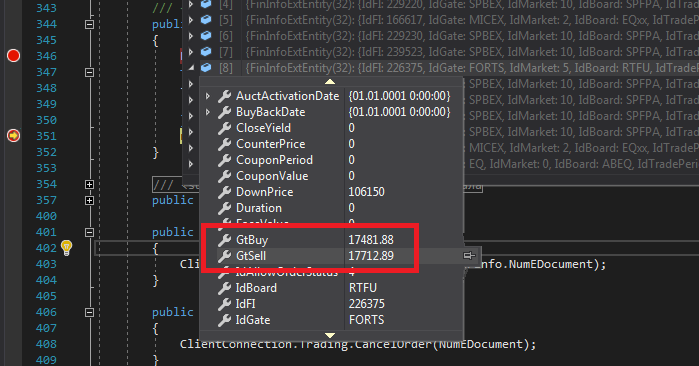The height and width of the screenshot is (366, 699).
Task: Collapse the method outline at line 401
Action: click(90, 232)
